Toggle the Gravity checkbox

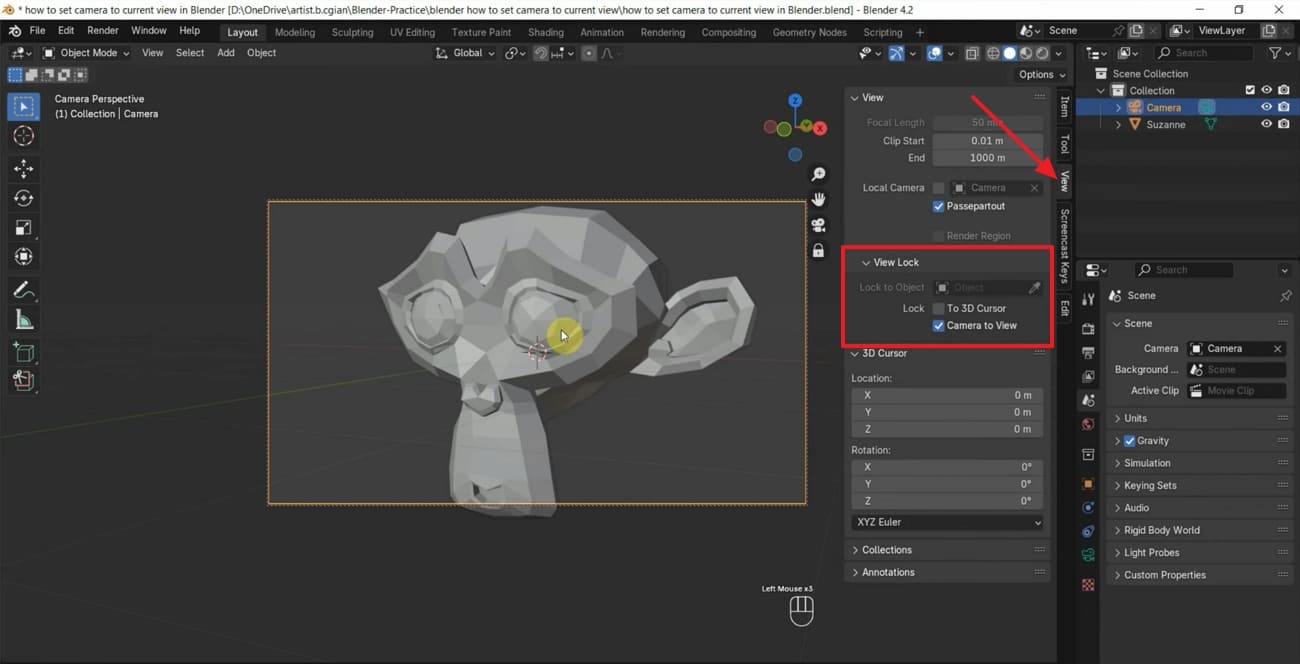[1130, 441]
